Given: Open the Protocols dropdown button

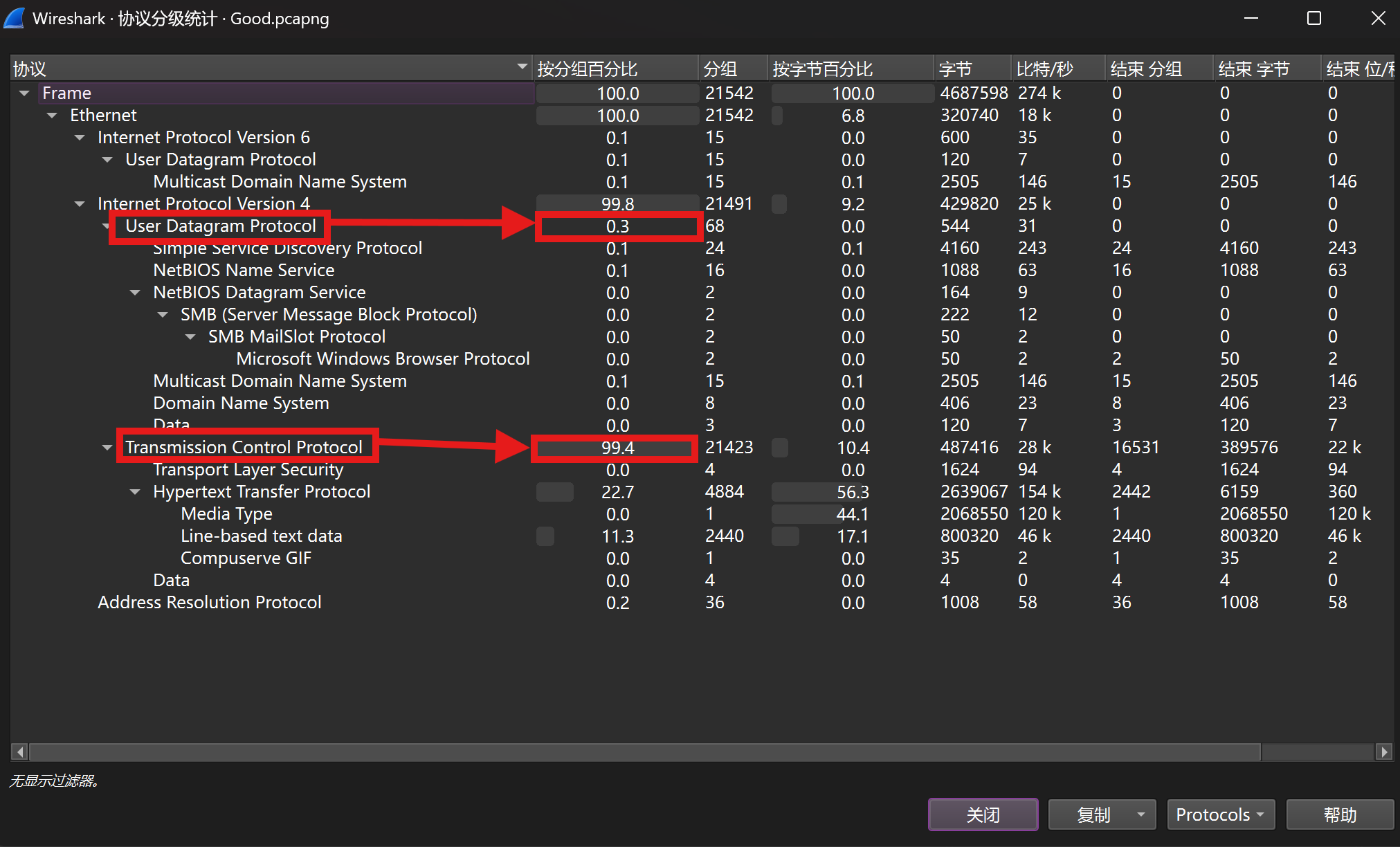Looking at the screenshot, I should (1220, 814).
